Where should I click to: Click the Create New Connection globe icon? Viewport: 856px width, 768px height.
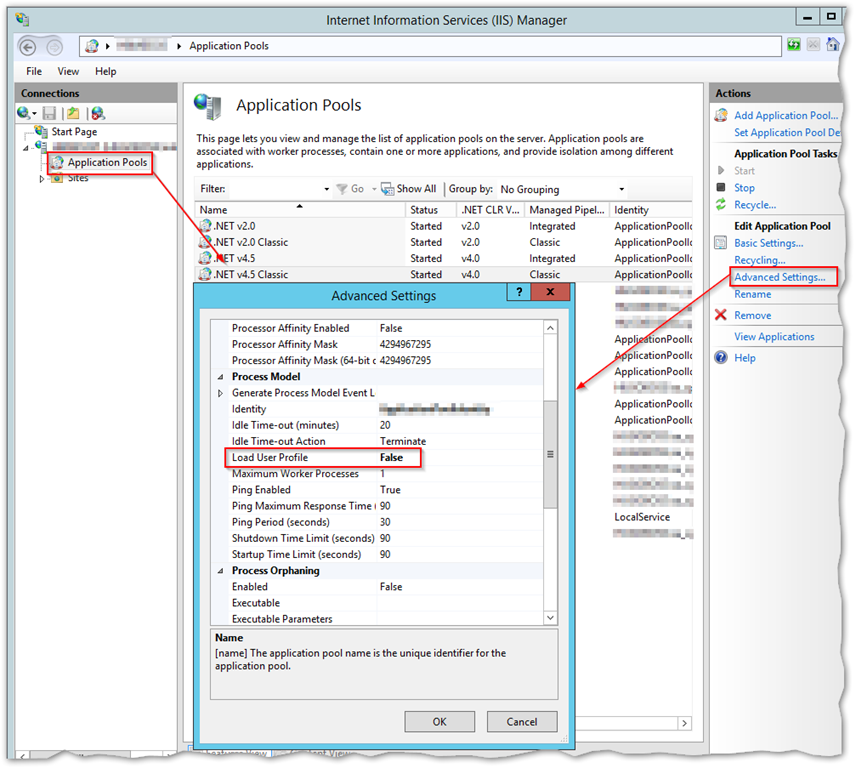[x=24, y=114]
